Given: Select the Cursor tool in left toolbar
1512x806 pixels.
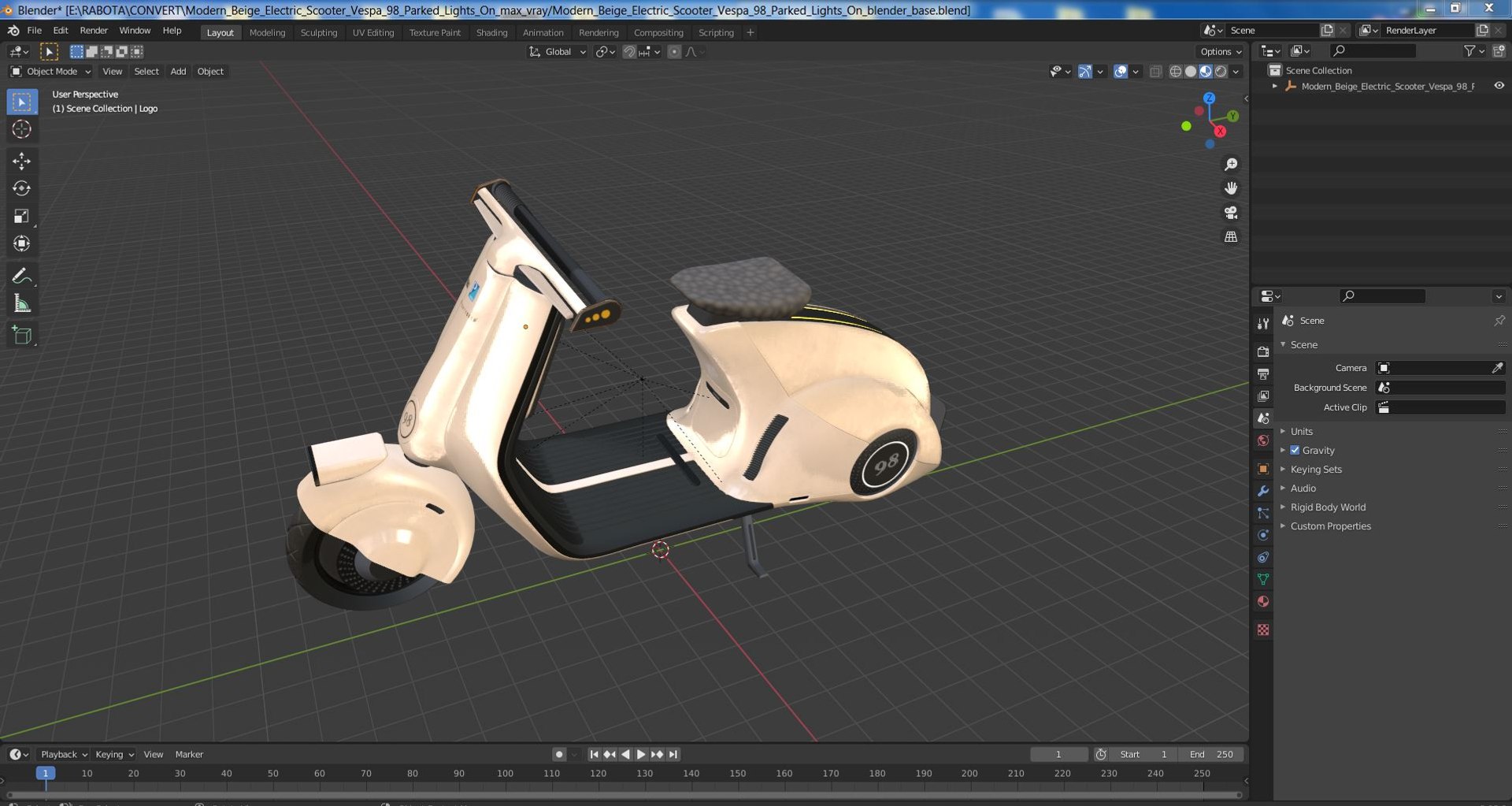Looking at the screenshot, I should point(21,129).
